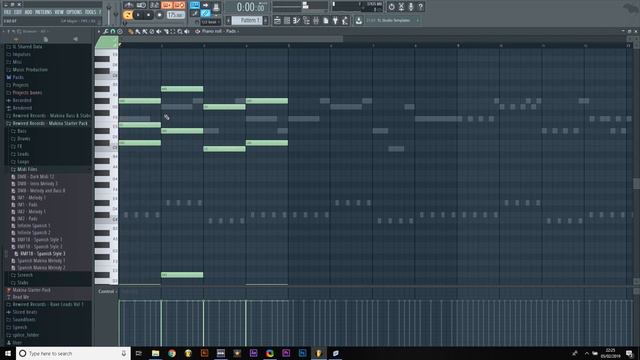Click the previous pattern arrow left of Pattern 1
Image resolution: width=640 pixels, height=360 pixels.
[229, 20]
